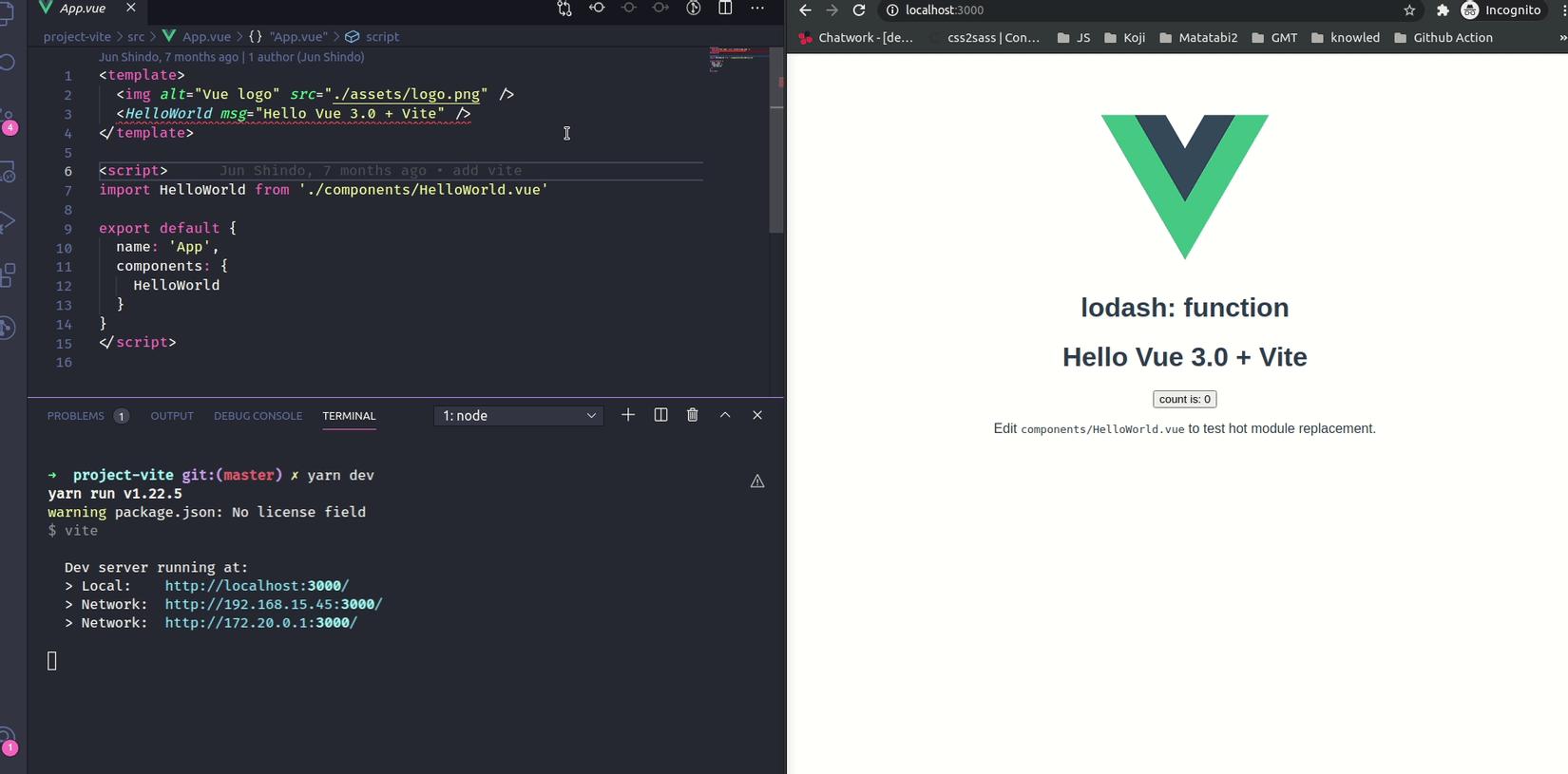
Task: Open GMT bookmarks folder
Action: pos(1274,38)
